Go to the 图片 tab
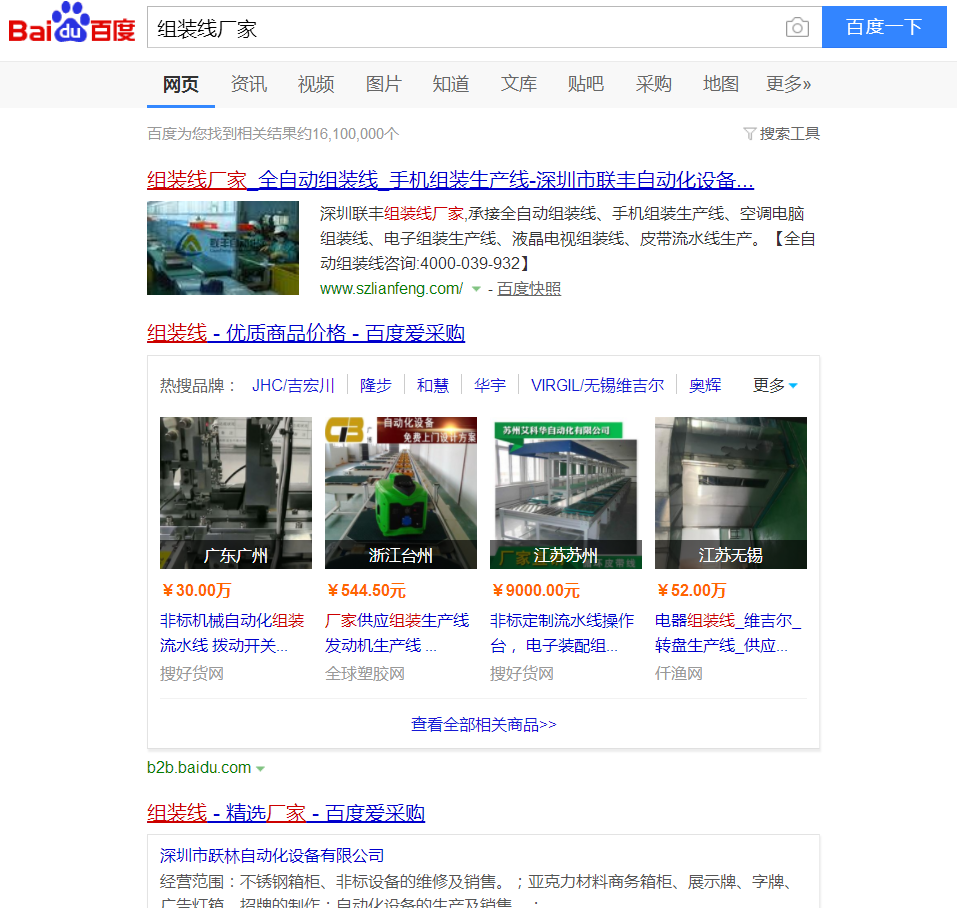 coord(383,84)
